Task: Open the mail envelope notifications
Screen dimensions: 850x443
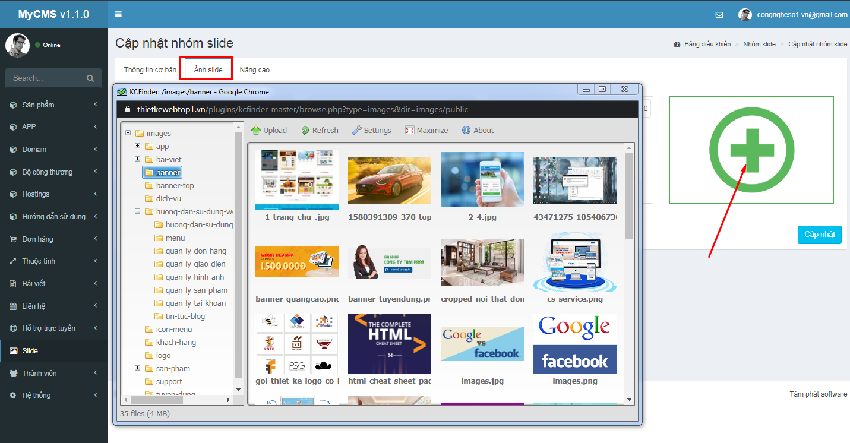Action: click(x=718, y=15)
